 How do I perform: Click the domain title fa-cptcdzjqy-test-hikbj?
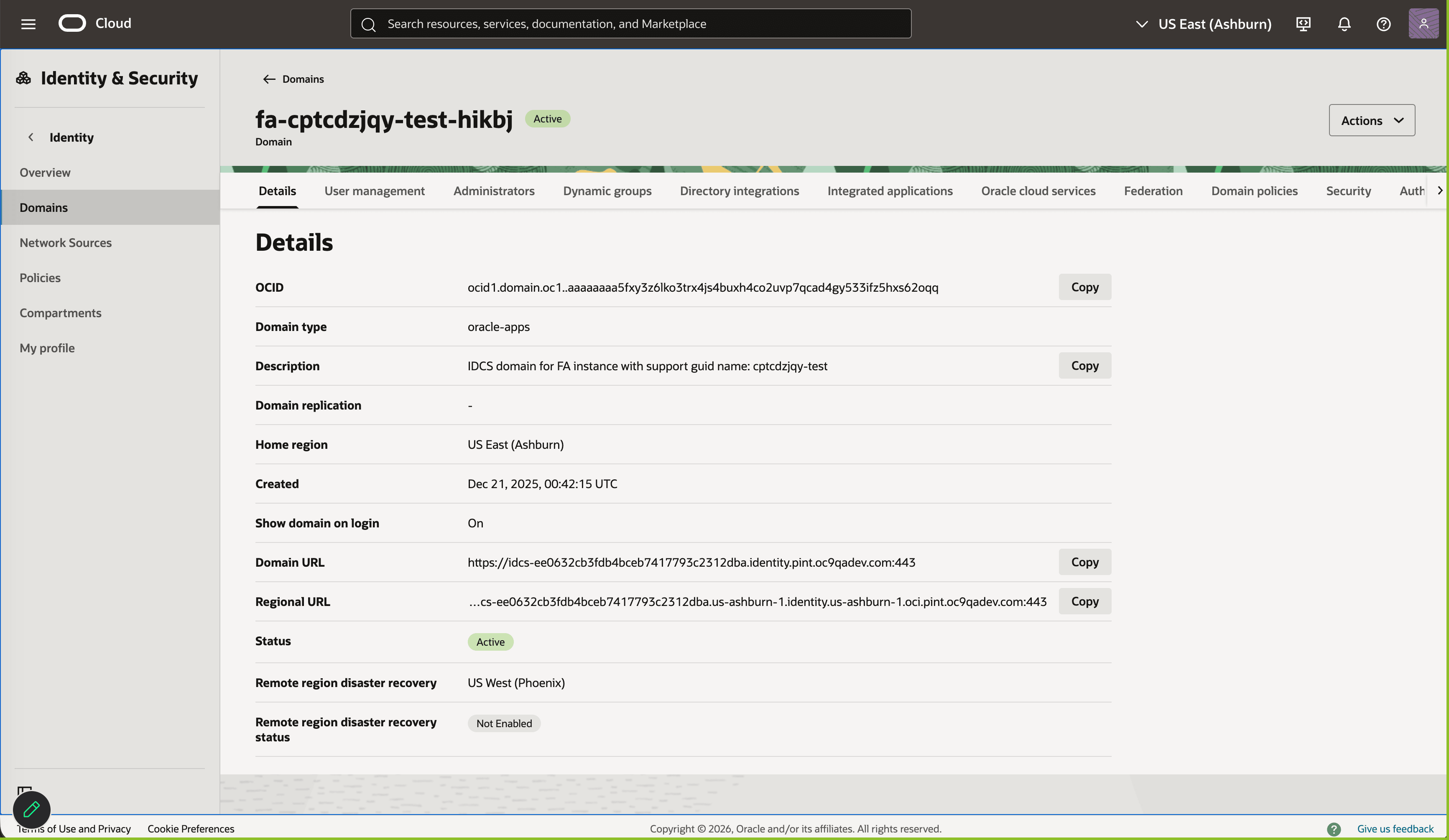[x=384, y=120]
